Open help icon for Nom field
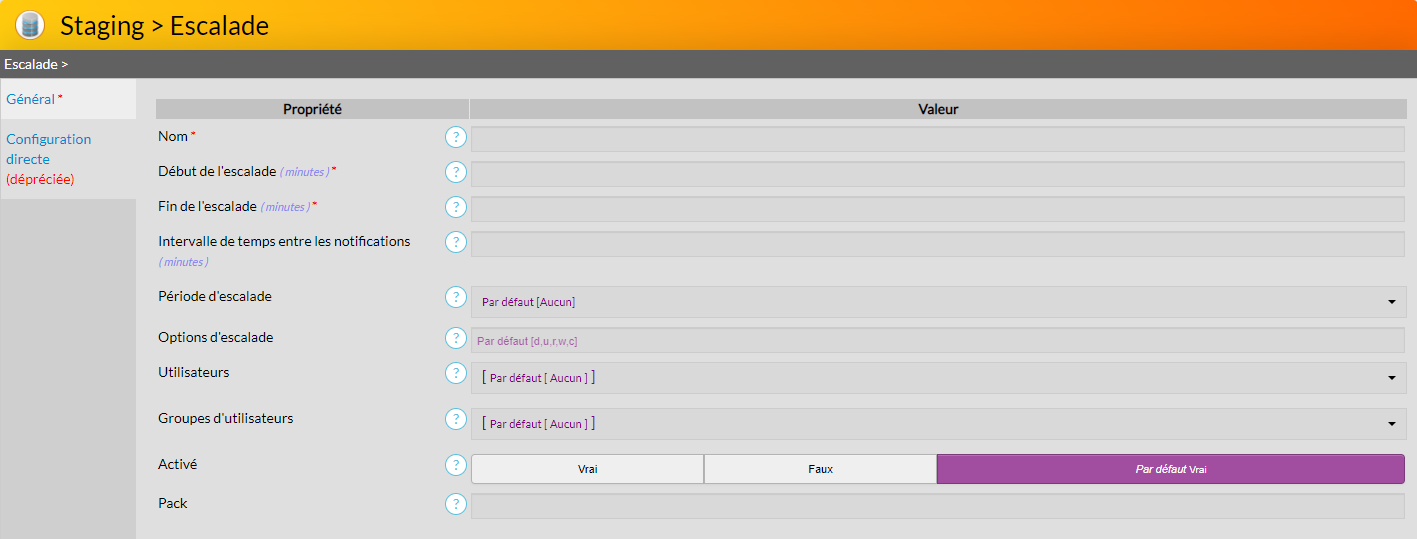 click(x=456, y=137)
